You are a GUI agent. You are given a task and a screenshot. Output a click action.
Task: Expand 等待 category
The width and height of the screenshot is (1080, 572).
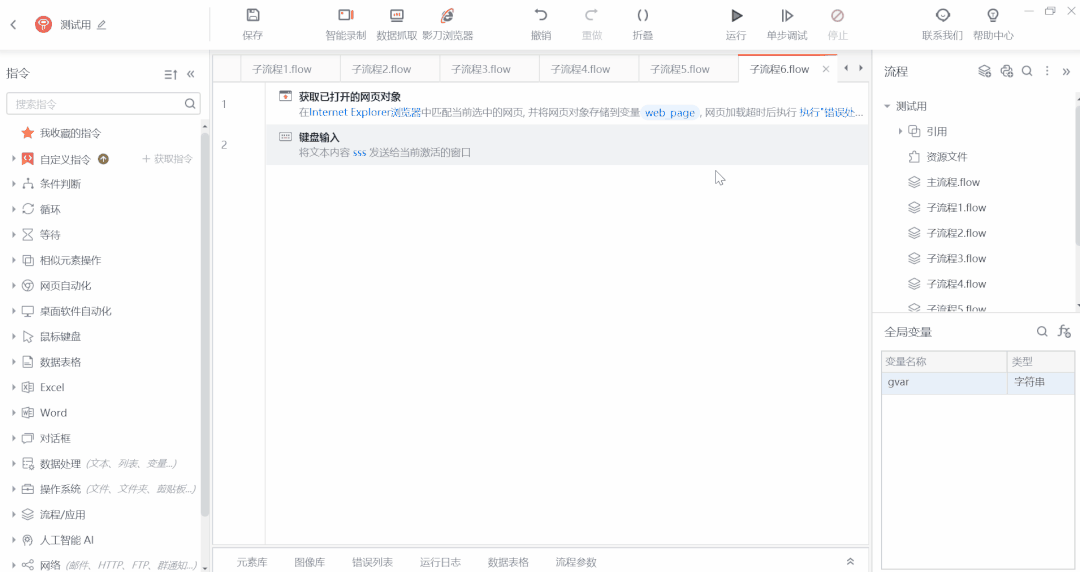pyautogui.click(x=13, y=235)
